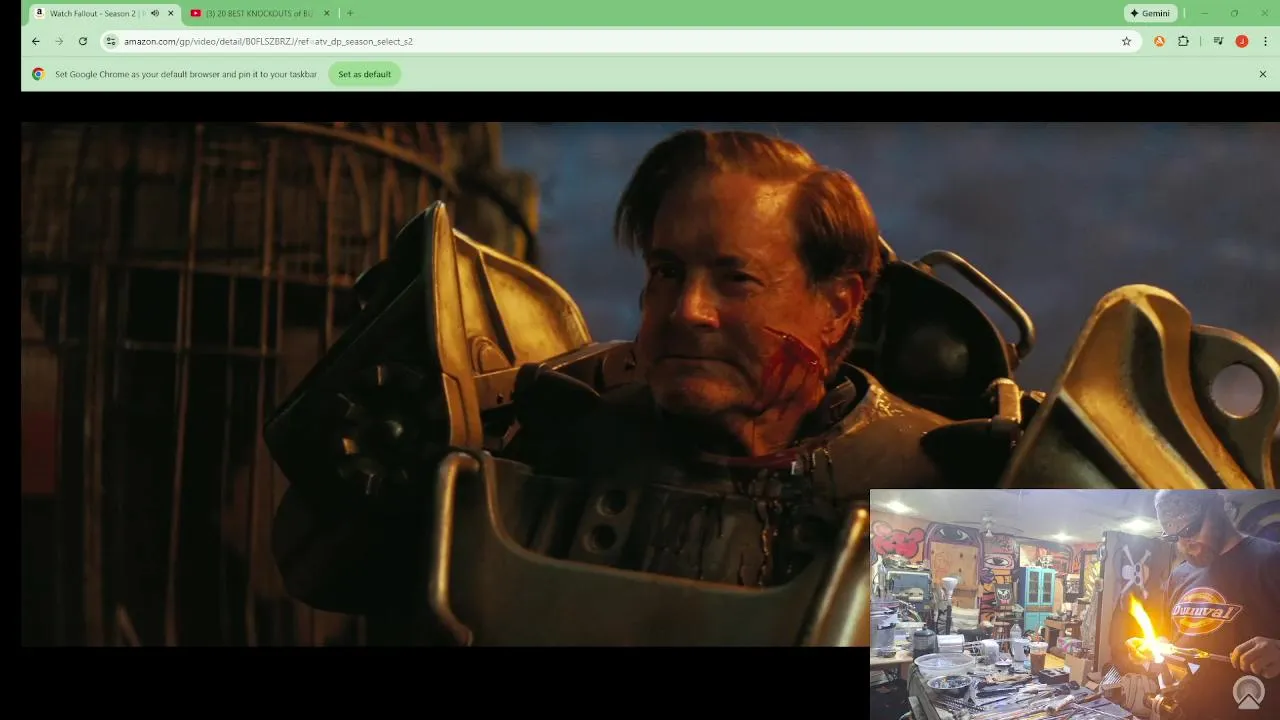Open site information icon in address bar
Image resolution: width=1280 pixels, height=720 pixels.
point(111,41)
